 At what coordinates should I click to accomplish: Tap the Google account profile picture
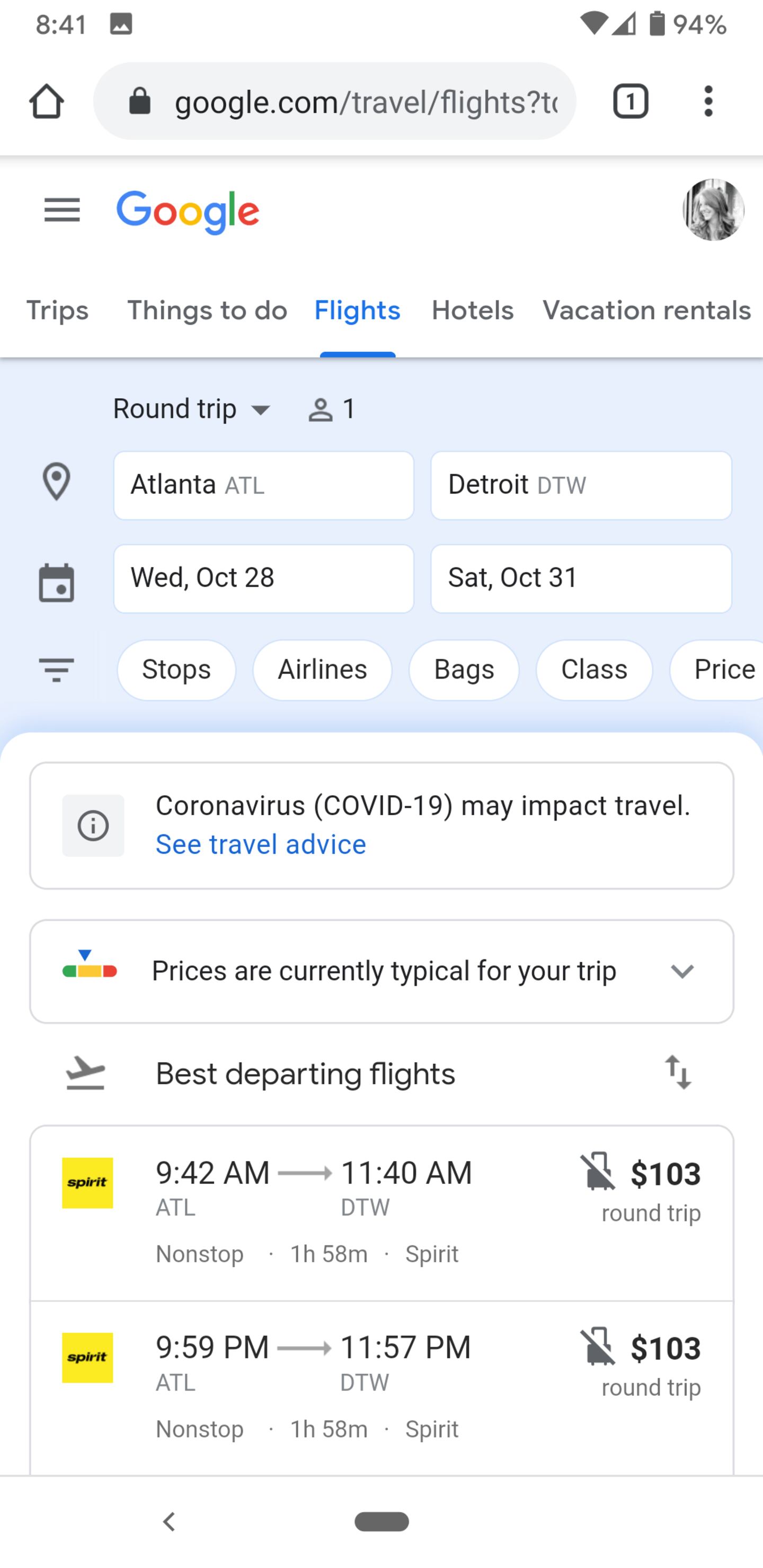click(x=713, y=210)
